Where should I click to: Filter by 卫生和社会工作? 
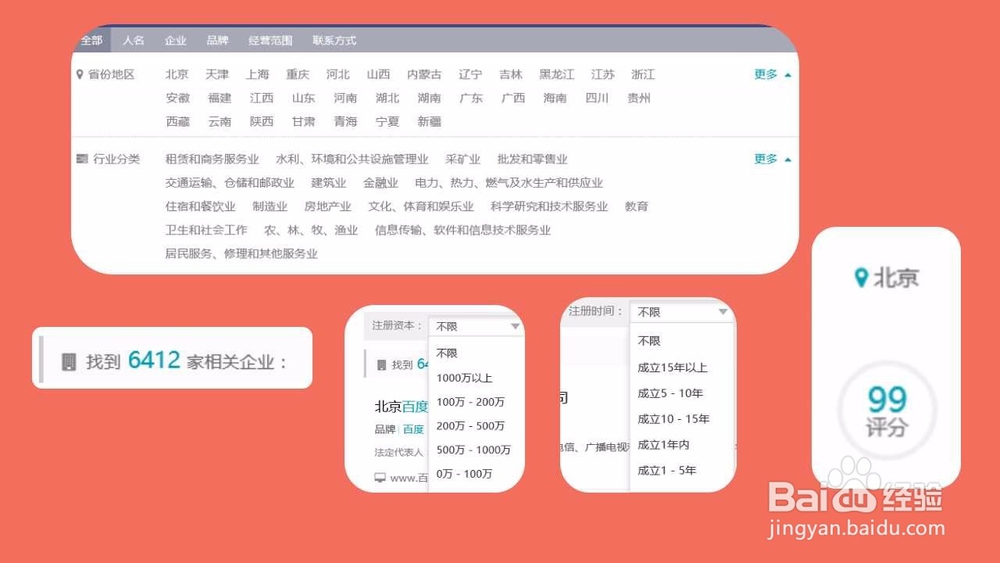point(206,230)
